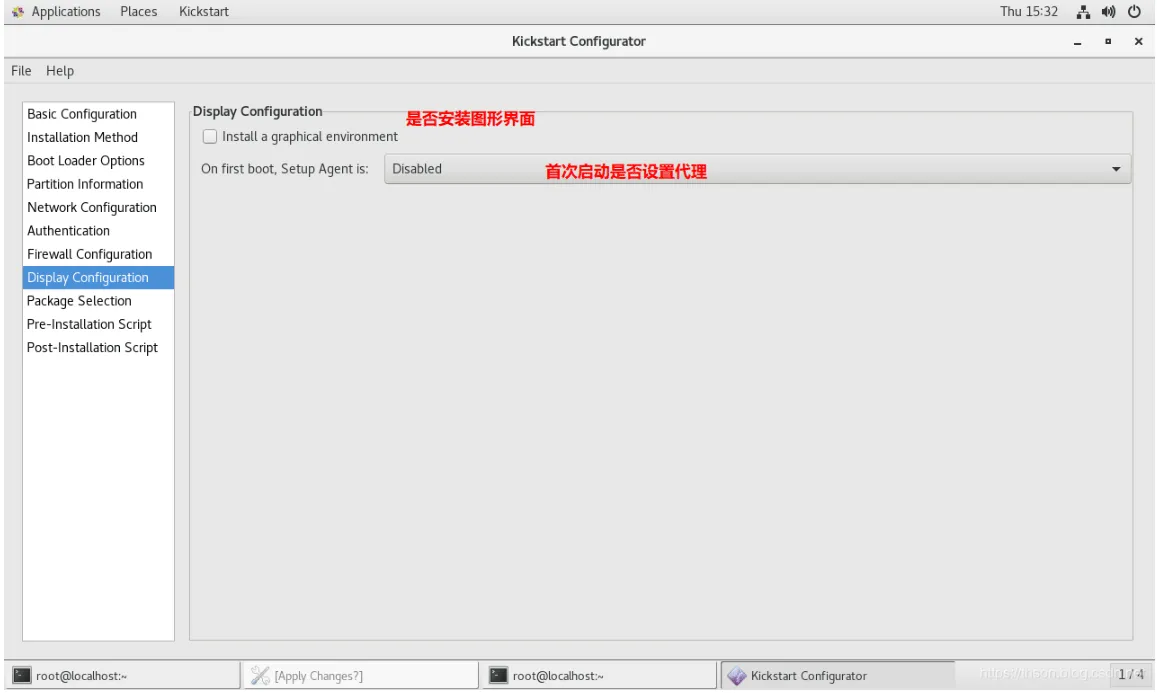The height and width of the screenshot is (693, 1157).
Task: Select Basic Configuration in sidebar
Action: 98,114
